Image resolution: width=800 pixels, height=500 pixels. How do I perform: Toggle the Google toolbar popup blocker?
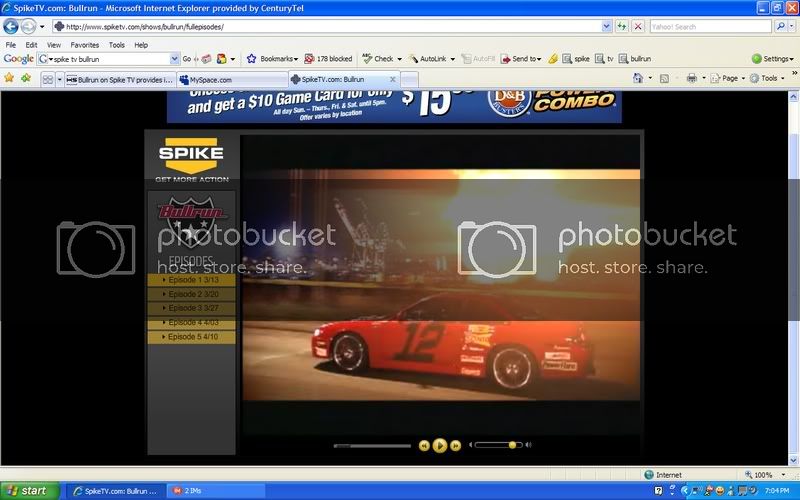click(x=328, y=59)
